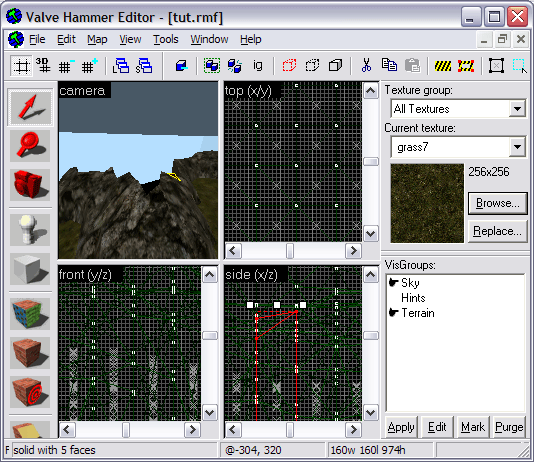Copy selection with copy icon

coord(389,65)
